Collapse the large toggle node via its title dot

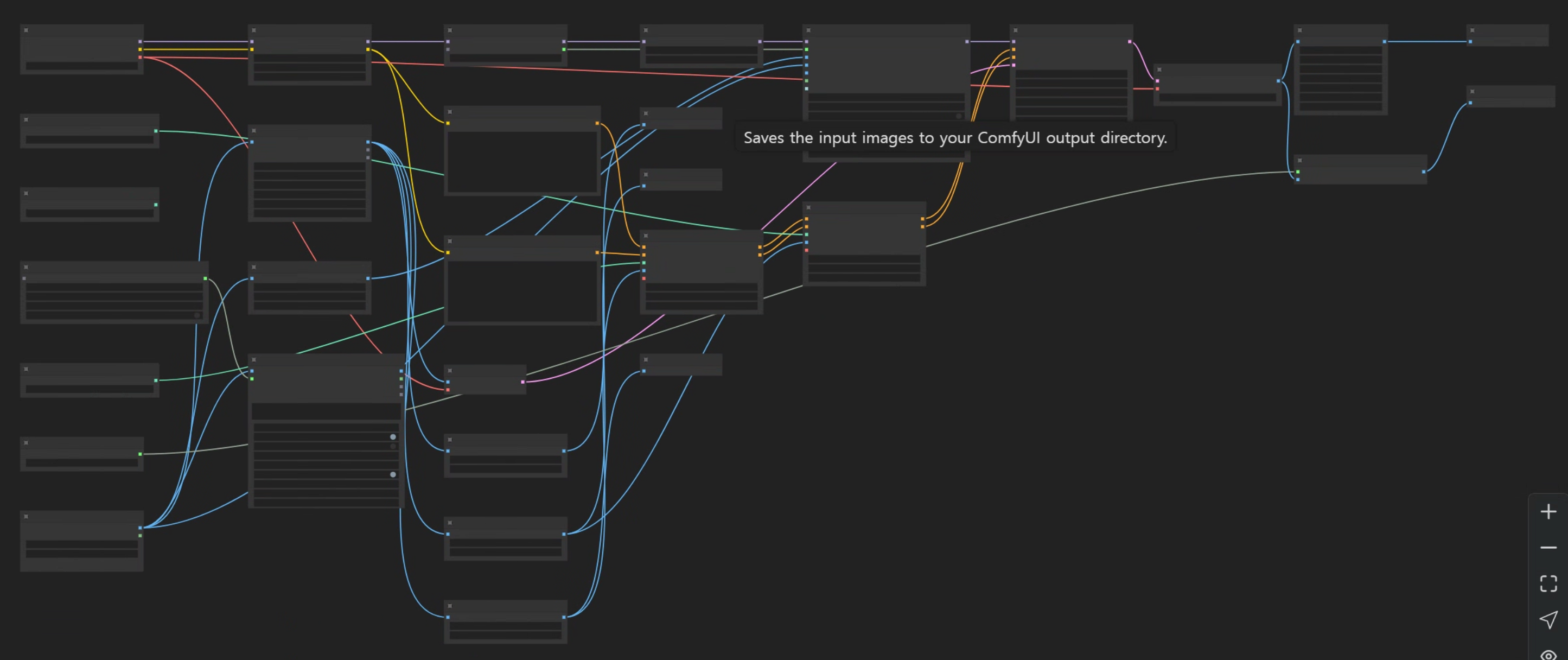point(254,360)
